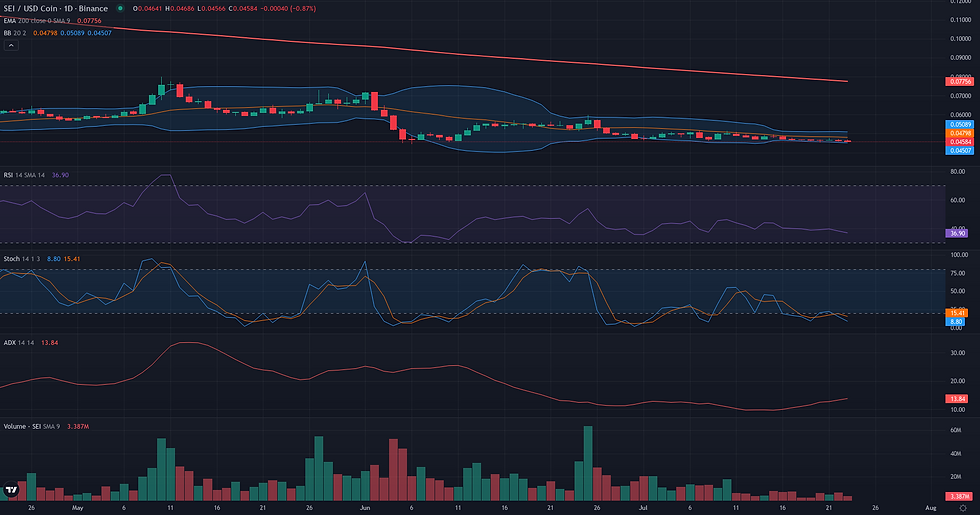980x515 pixels.
Task: Click the 40M volume axis label
Action: pyautogui.click(x=956, y=454)
